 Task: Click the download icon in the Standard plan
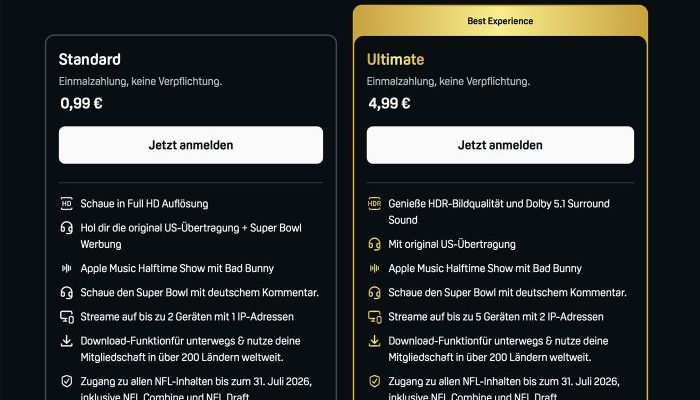(x=66, y=341)
